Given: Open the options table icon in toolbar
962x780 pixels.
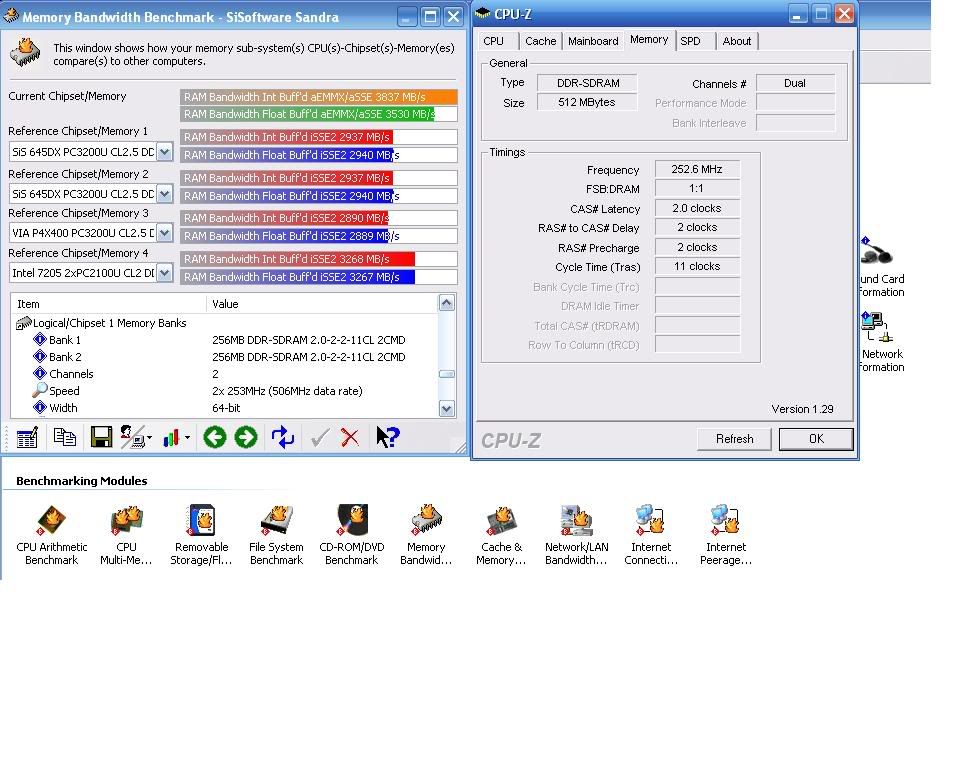Looking at the screenshot, I should [x=27, y=437].
